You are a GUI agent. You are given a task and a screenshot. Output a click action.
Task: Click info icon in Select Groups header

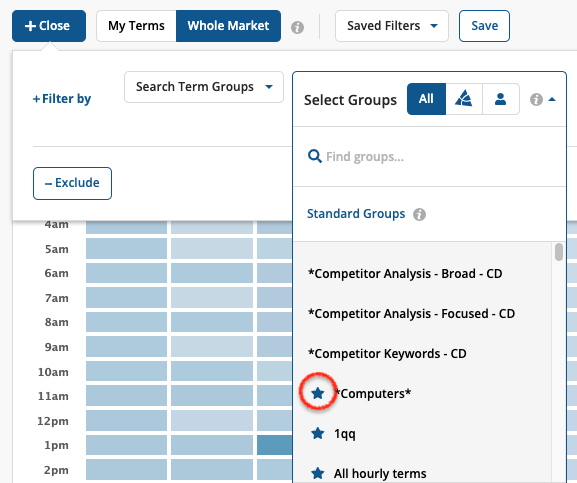(536, 99)
